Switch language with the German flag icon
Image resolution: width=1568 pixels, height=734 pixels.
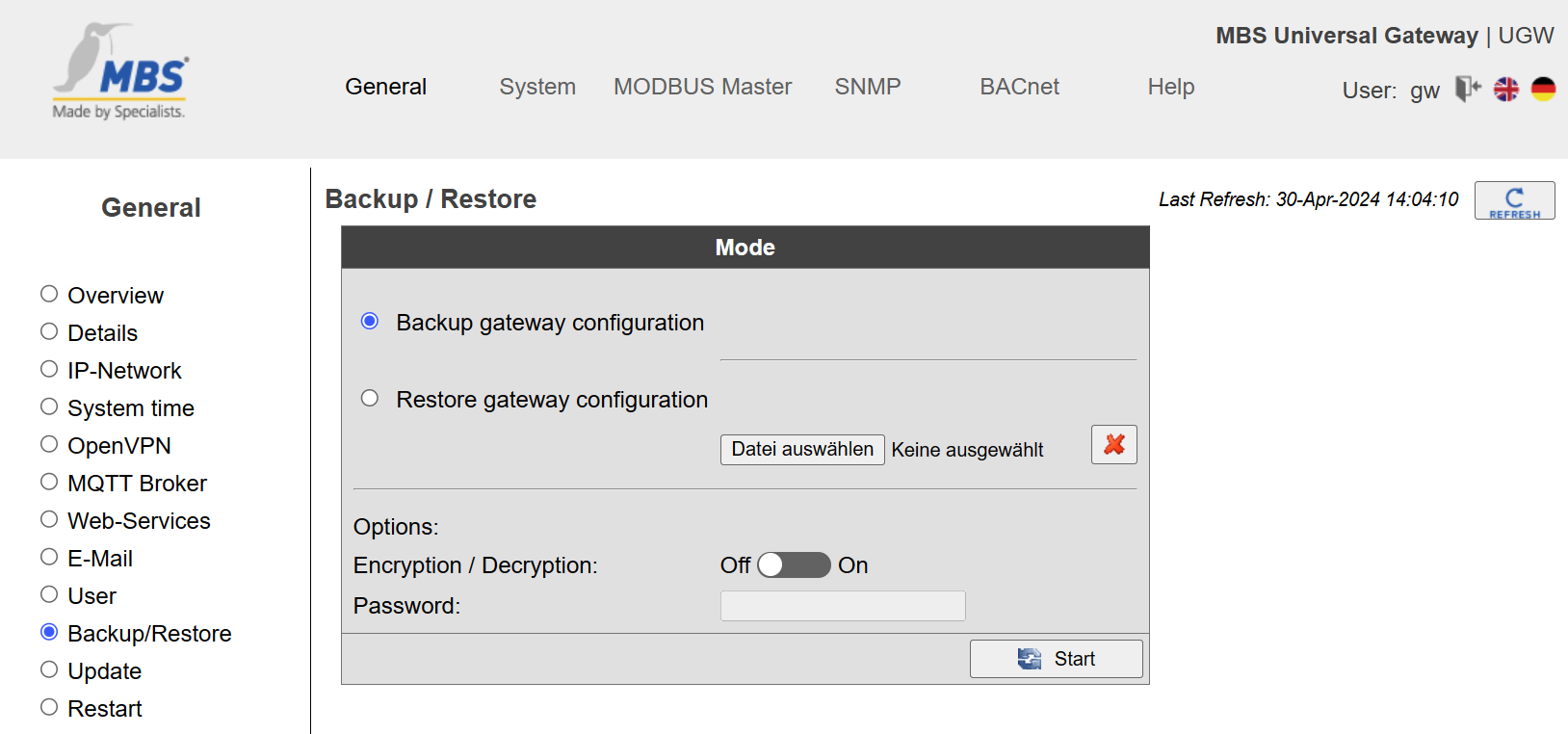click(1544, 89)
